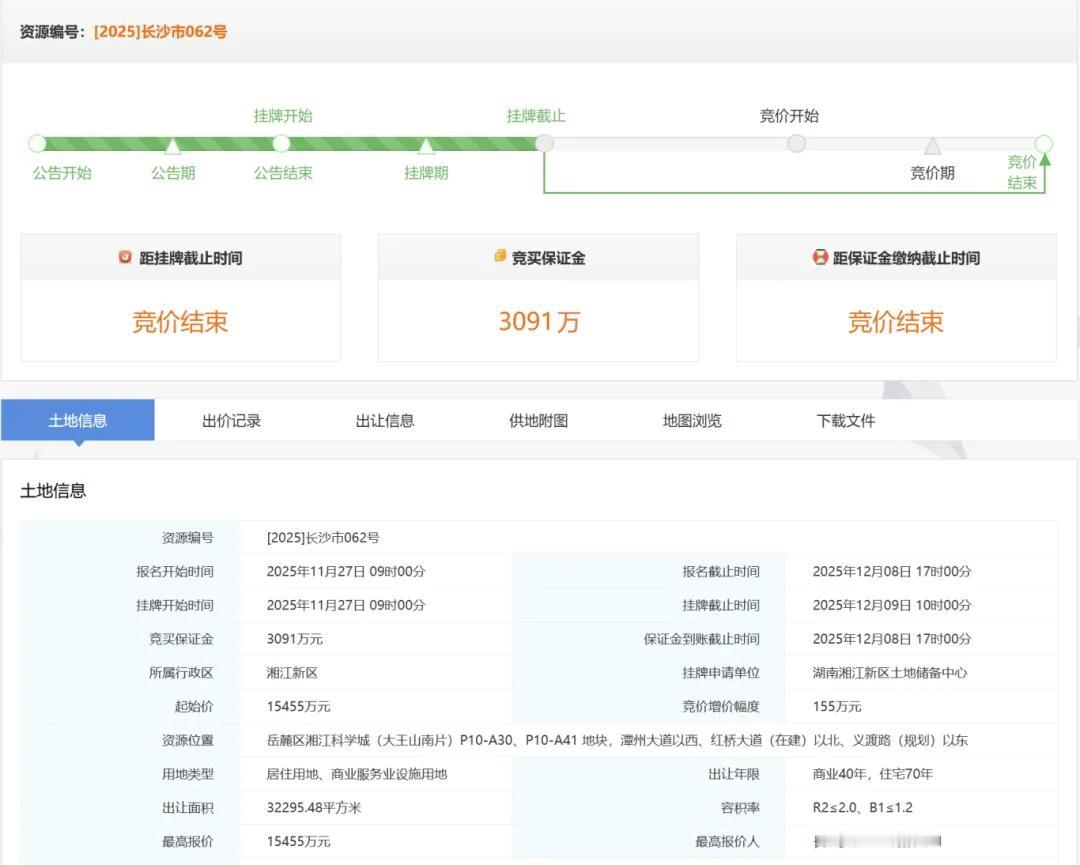Image resolution: width=1080 pixels, height=865 pixels.
Task: Click the 挂牌开始 milestone marker on the timeline
Action: click(x=281, y=143)
